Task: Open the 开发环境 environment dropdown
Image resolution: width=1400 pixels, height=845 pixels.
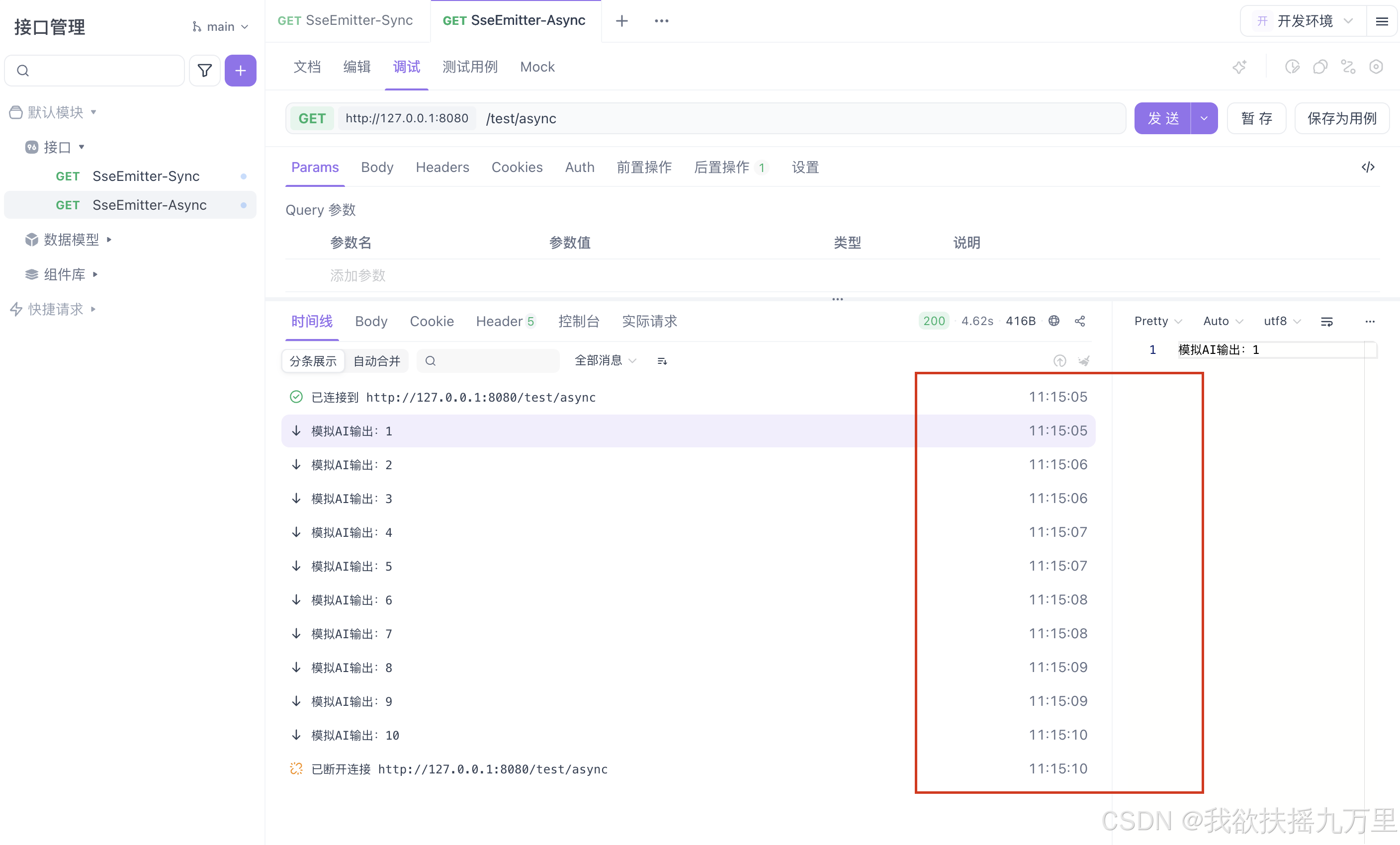Action: [x=1304, y=21]
